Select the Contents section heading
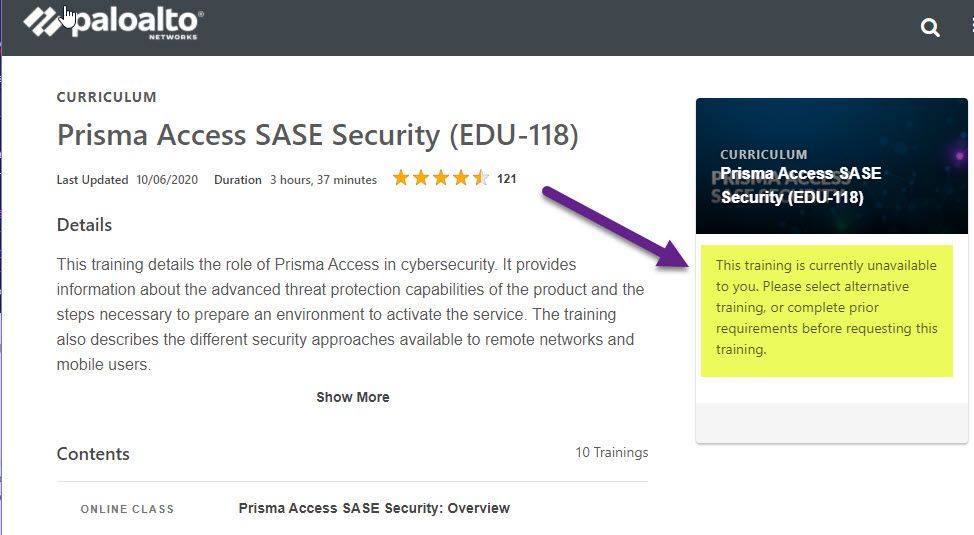The height and width of the screenshot is (535, 974). click(93, 454)
